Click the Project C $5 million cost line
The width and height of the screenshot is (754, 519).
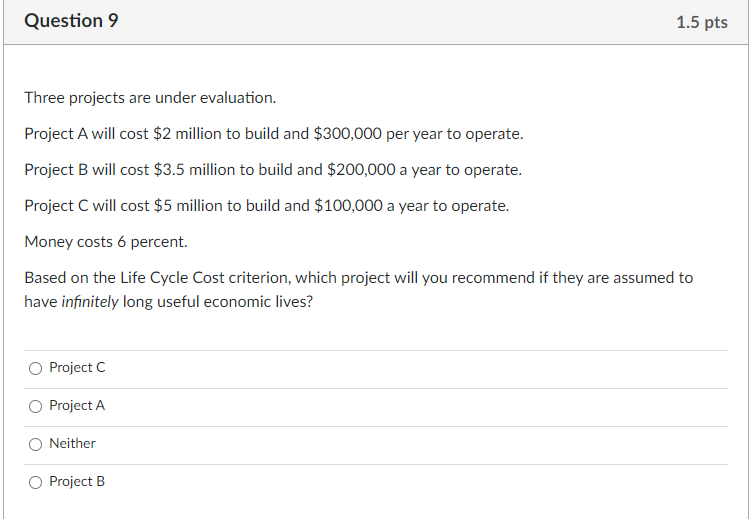click(266, 206)
